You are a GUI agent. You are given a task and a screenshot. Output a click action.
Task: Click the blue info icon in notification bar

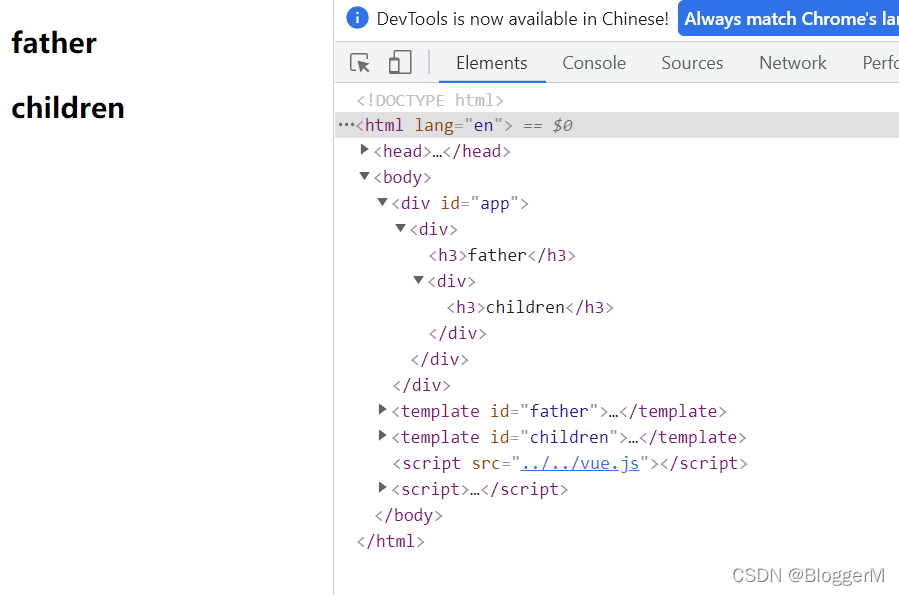pyautogui.click(x=357, y=18)
